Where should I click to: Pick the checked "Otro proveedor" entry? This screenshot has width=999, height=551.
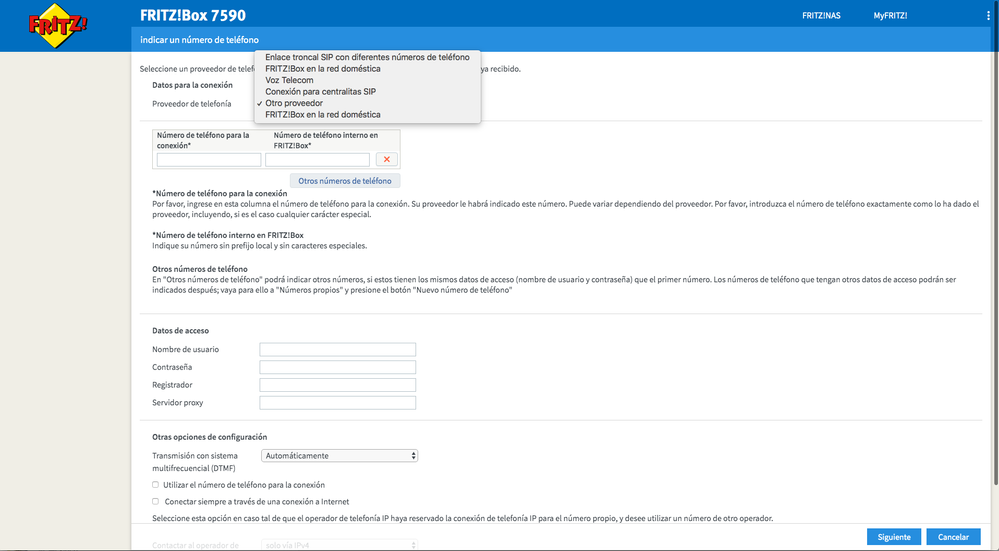click(294, 103)
